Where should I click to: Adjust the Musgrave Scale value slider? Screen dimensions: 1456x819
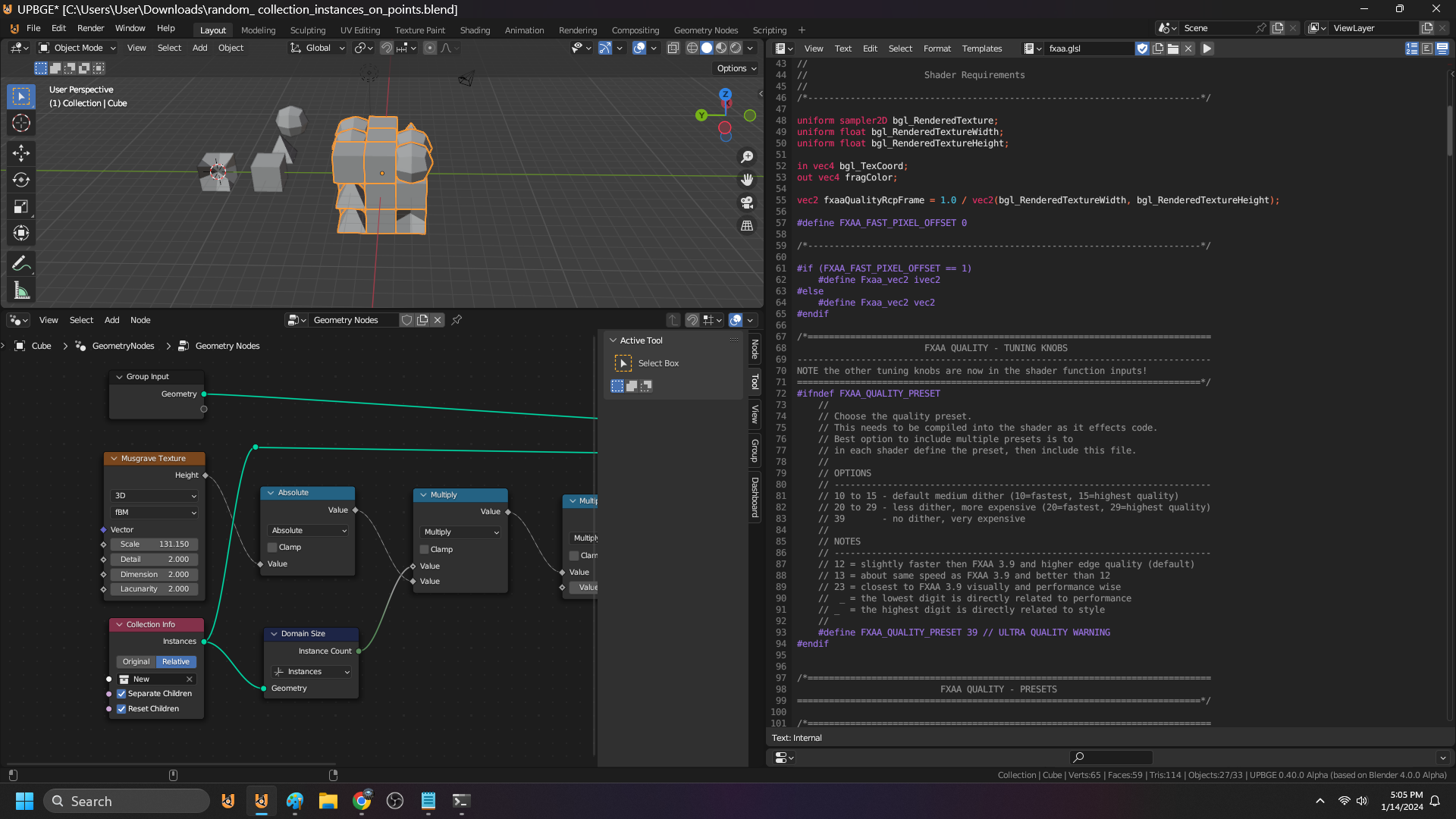pos(155,544)
